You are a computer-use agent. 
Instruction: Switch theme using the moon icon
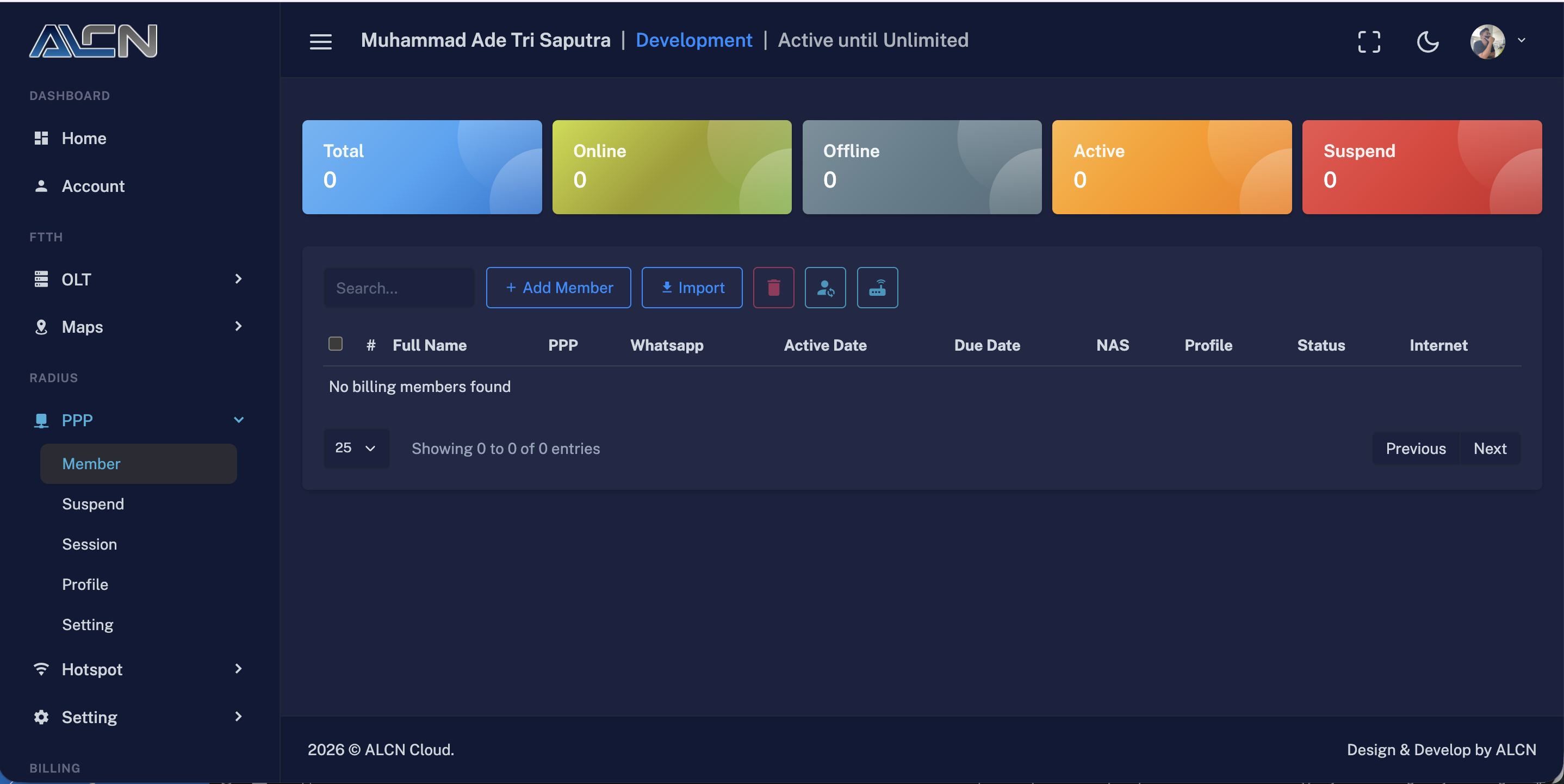coord(1428,42)
